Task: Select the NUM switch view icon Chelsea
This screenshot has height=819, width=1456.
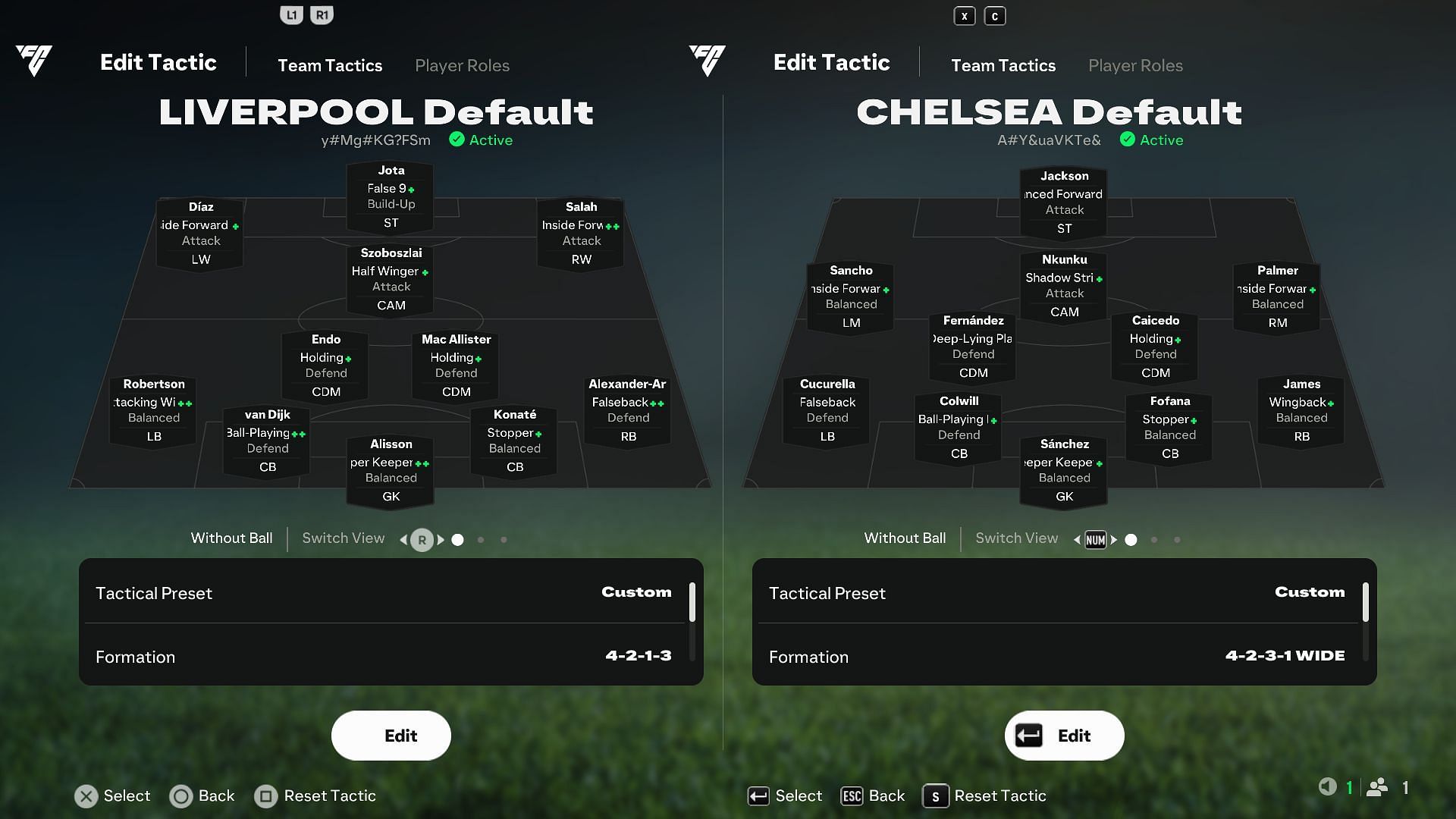Action: (1095, 539)
